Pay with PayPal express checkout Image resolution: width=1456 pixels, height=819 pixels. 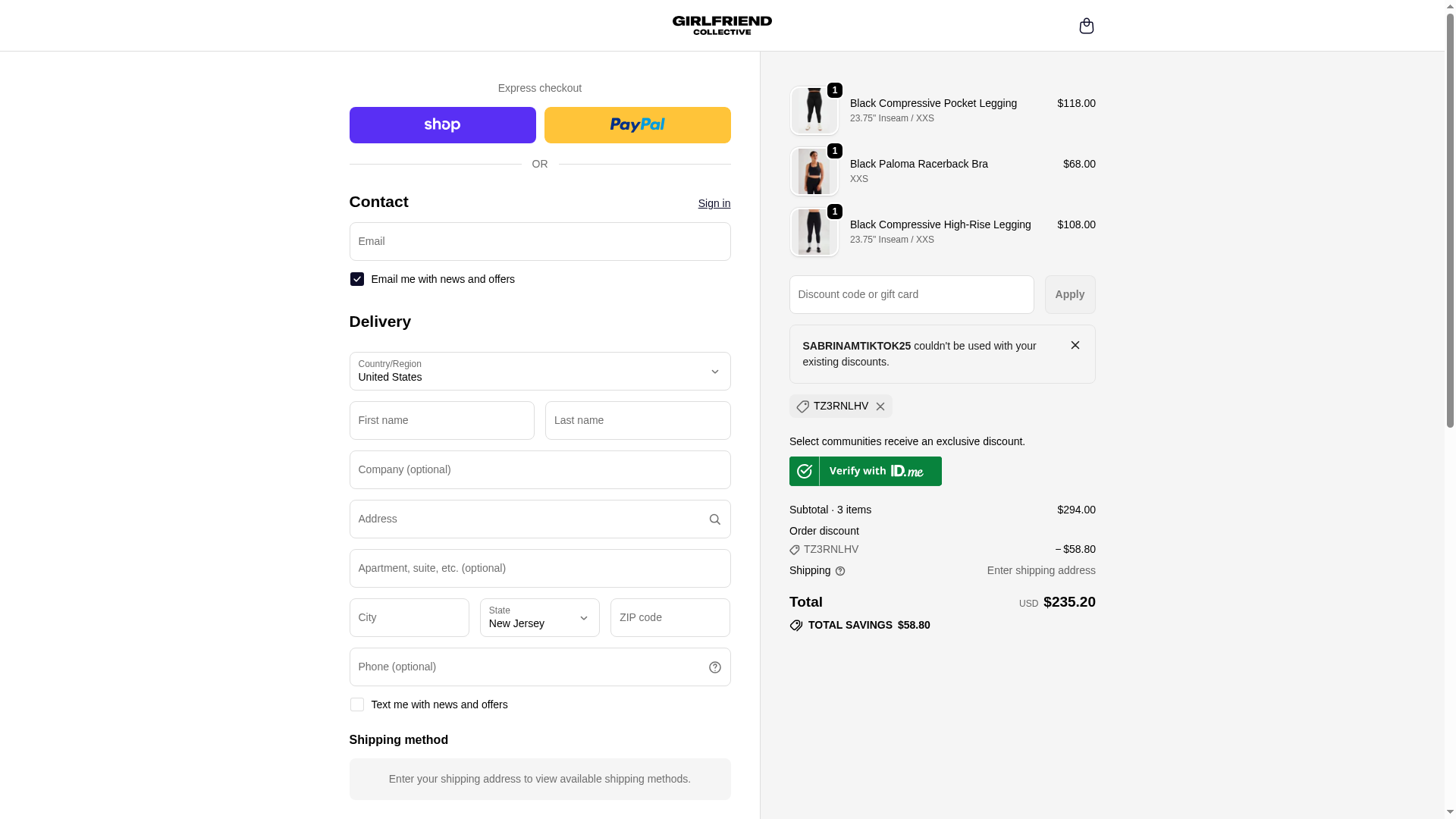(637, 125)
